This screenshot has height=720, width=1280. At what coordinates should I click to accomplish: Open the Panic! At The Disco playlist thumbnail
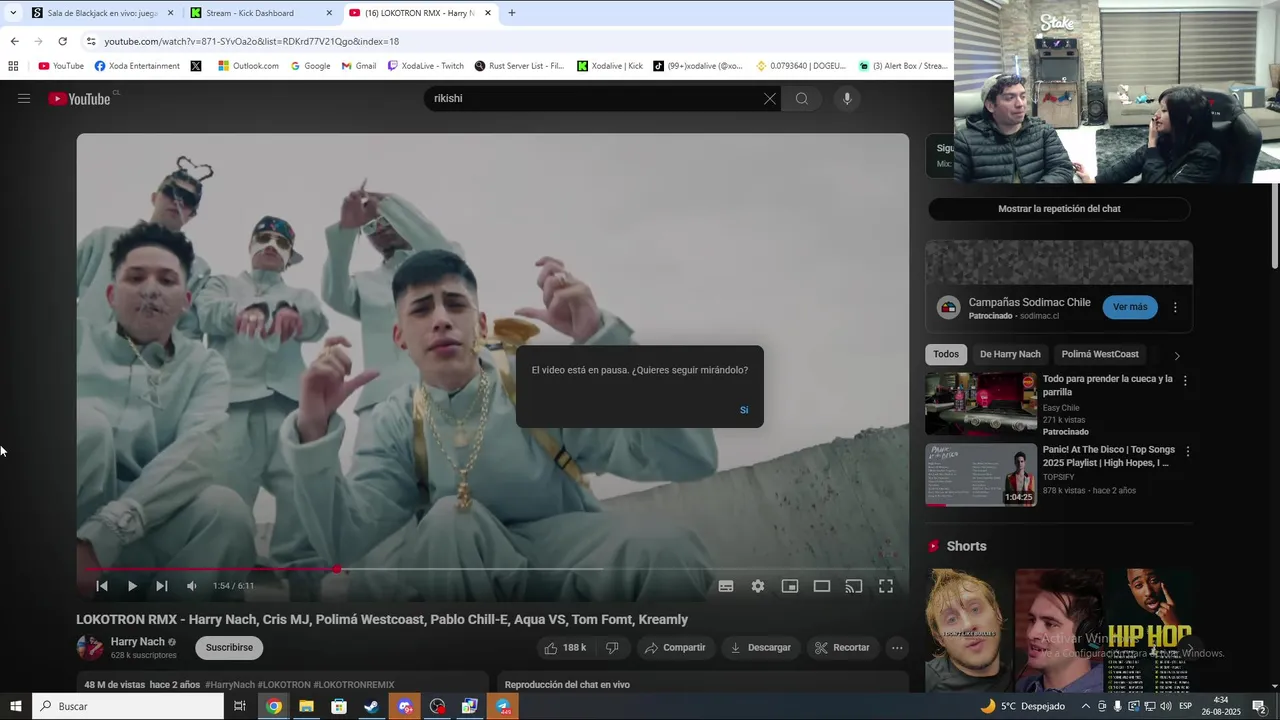[x=981, y=475]
